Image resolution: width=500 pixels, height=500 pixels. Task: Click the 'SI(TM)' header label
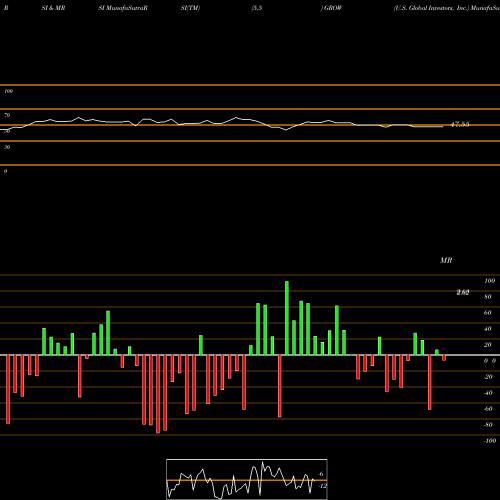190,8
